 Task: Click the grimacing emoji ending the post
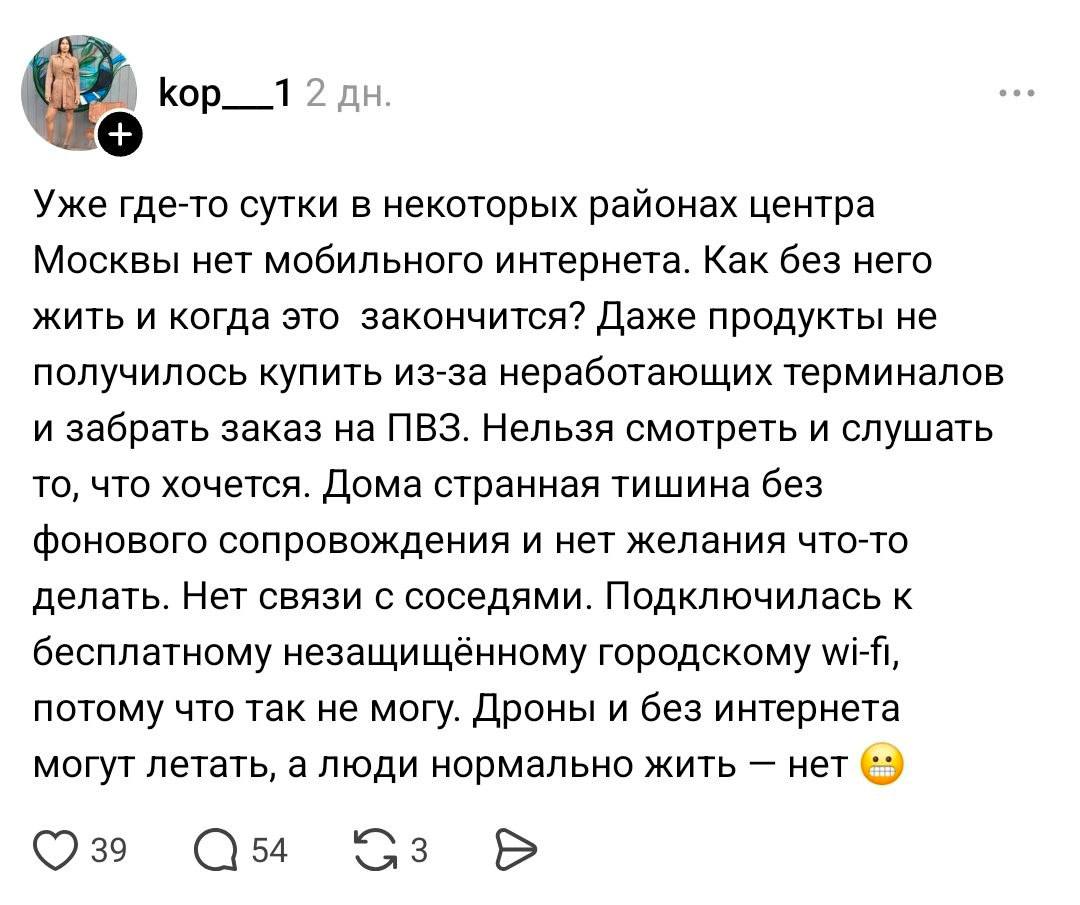click(881, 766)
